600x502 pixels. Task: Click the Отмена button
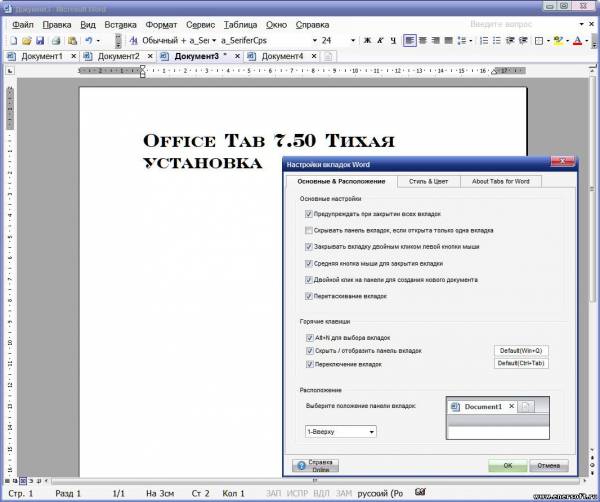tap(549, 466)
